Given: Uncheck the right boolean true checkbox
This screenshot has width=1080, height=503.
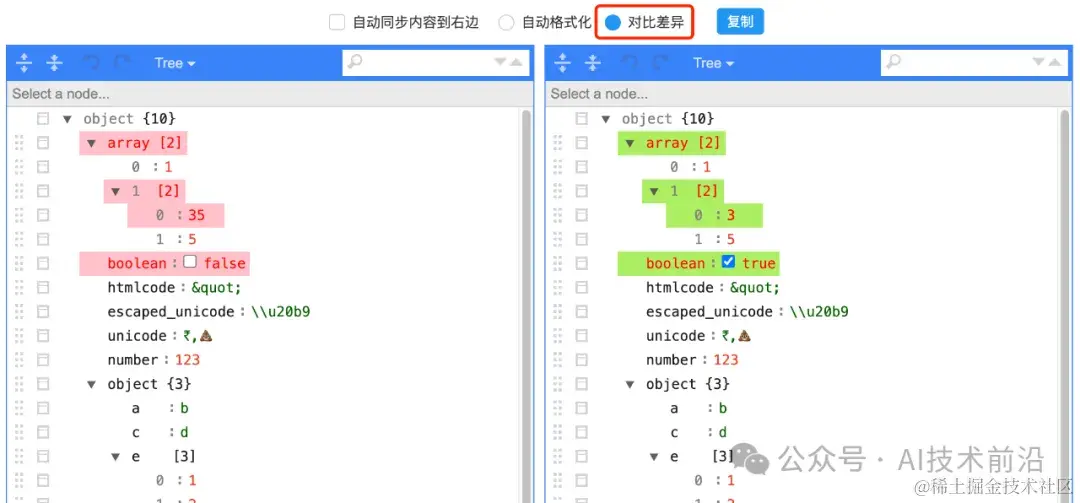Looking at the screenshot, I should click(729, 262).
